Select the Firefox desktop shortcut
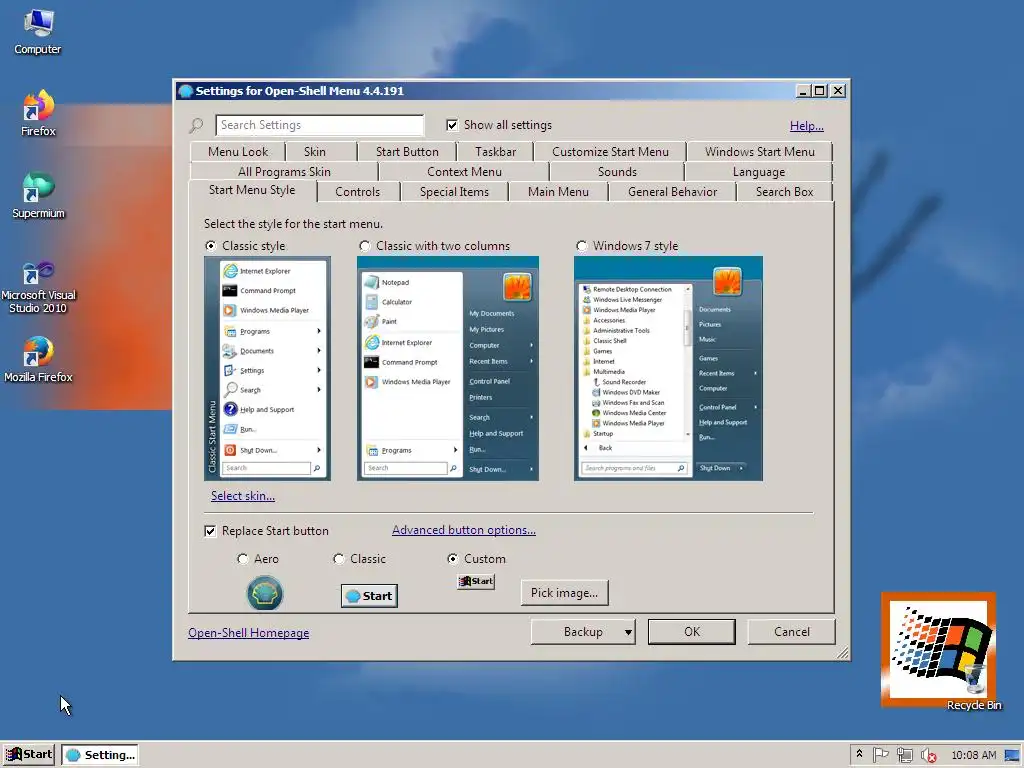This screenshot has height=768, width=1024. tap(38, 113)
